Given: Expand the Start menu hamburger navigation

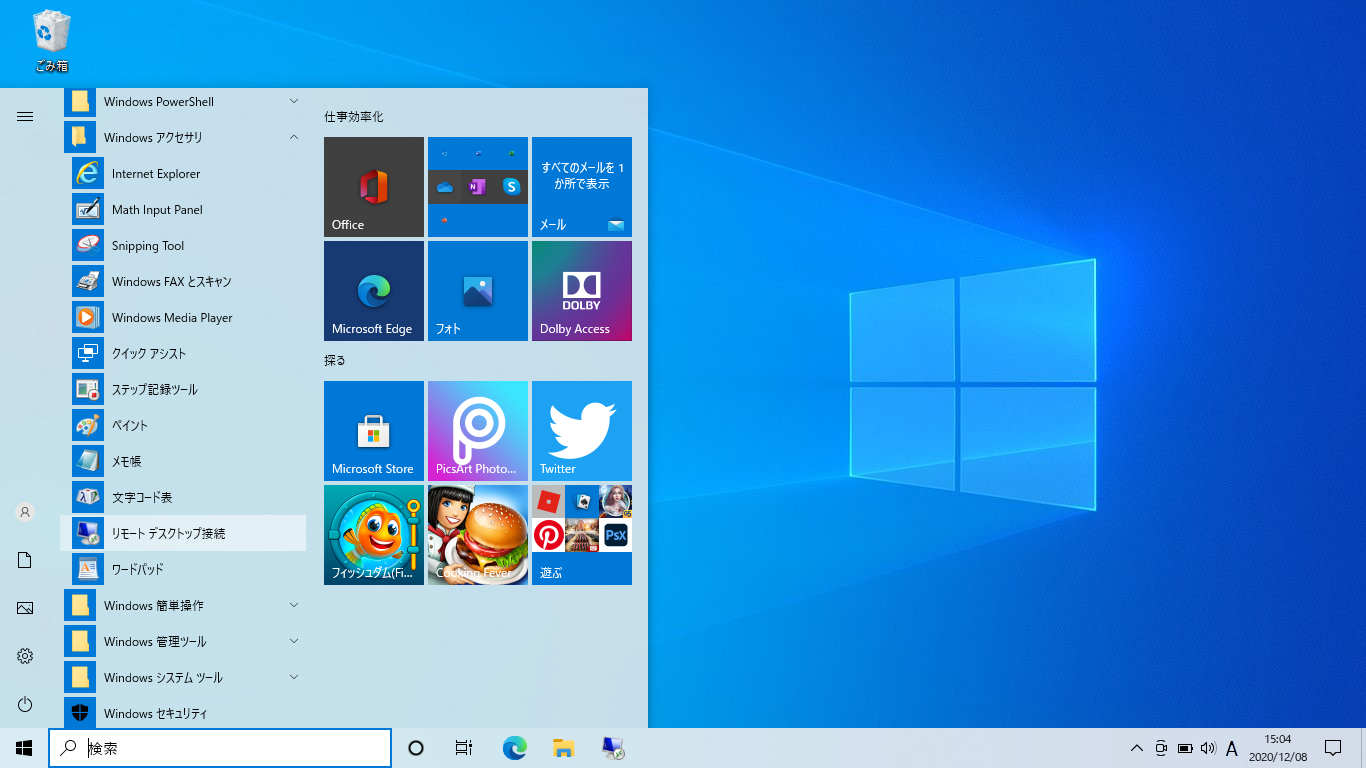Looking at the screenshot, I should pos(25,117).
